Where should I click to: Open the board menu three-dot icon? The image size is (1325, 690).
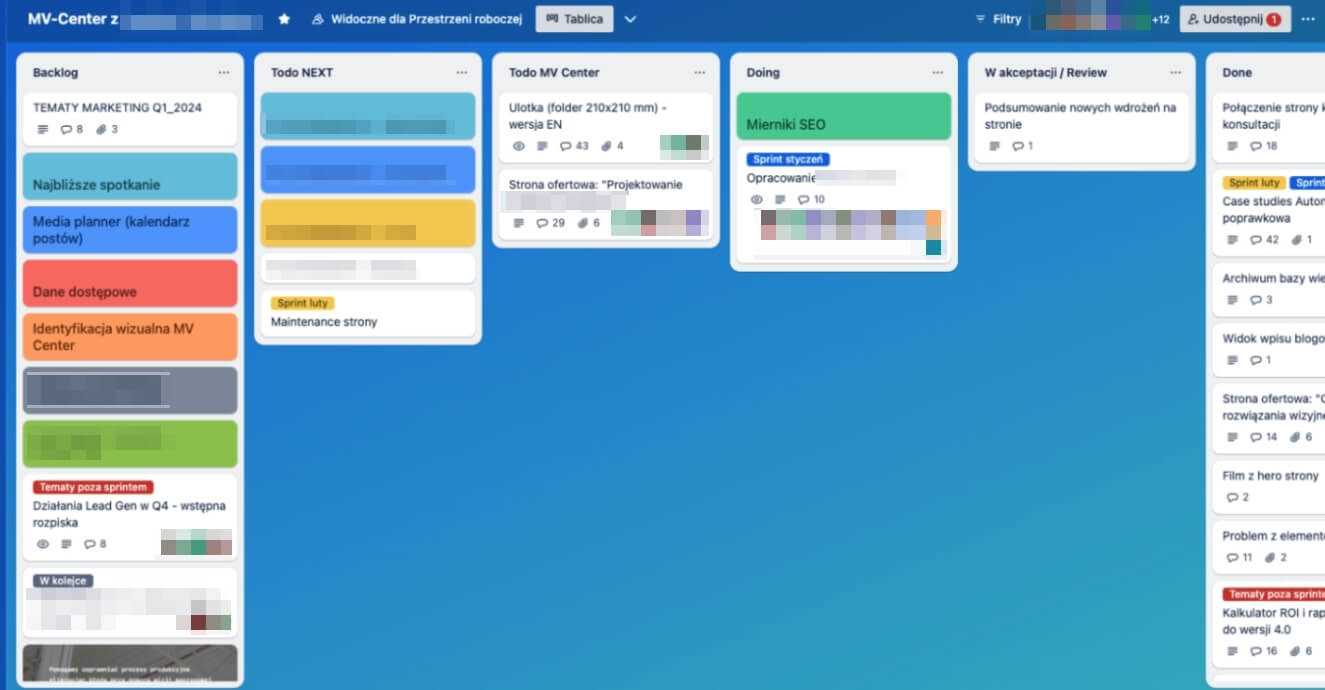click(x=1308, y=19)
